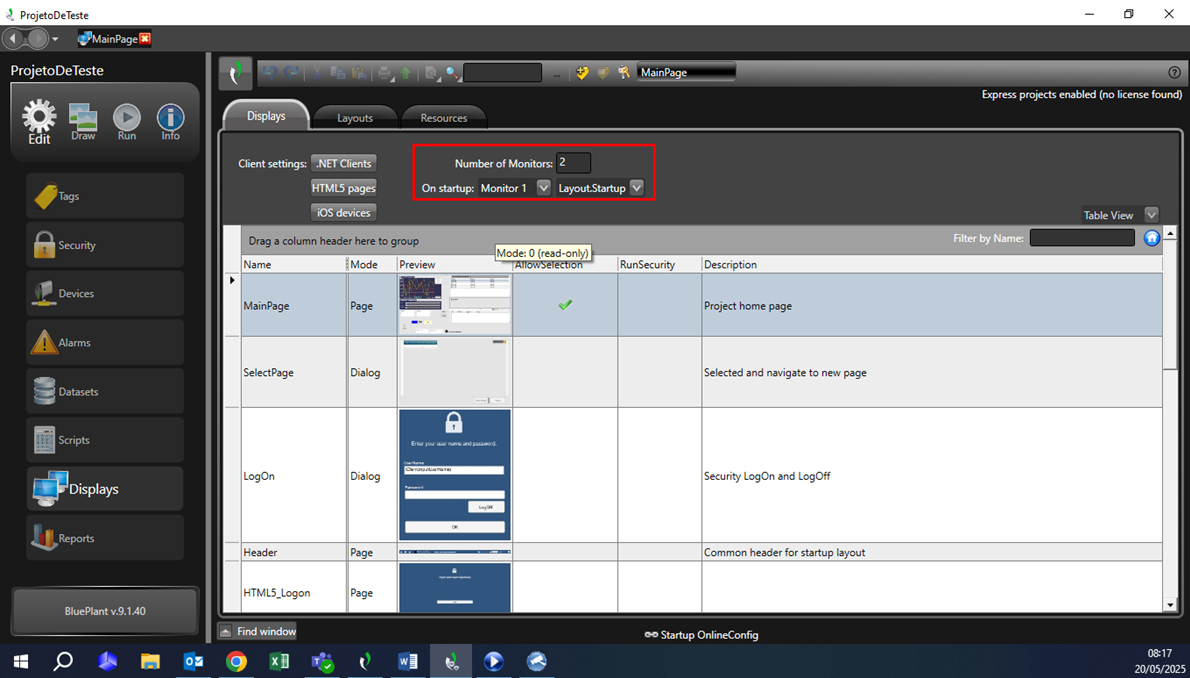1190x678 pixels.
Task: Click the Number of Monitors field
Action: pos(573,162)
